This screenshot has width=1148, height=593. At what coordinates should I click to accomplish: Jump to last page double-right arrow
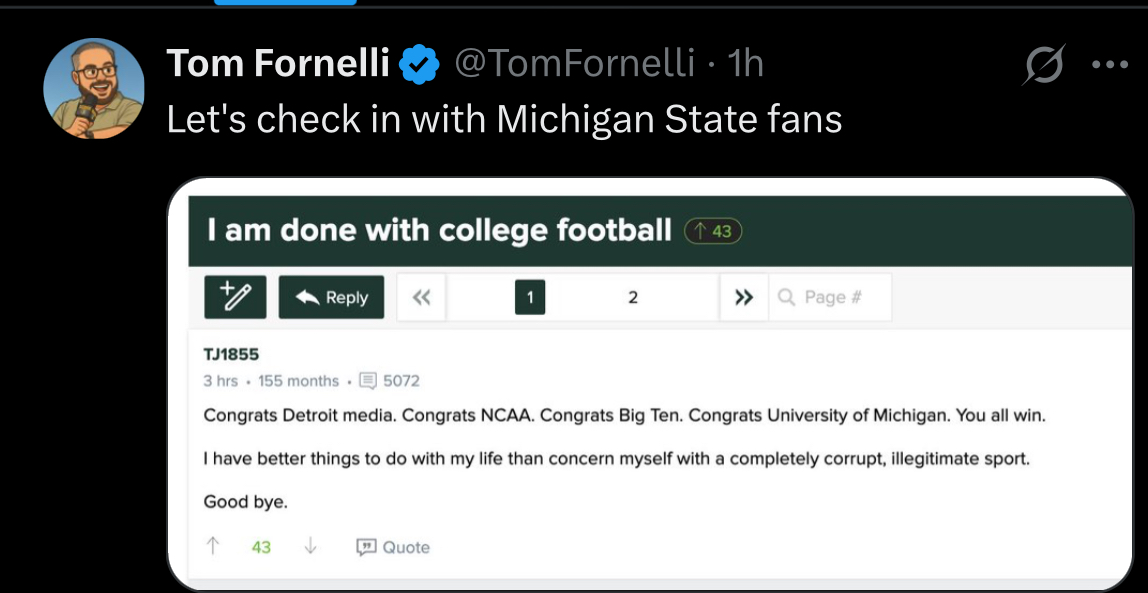(x=743, y=297)
